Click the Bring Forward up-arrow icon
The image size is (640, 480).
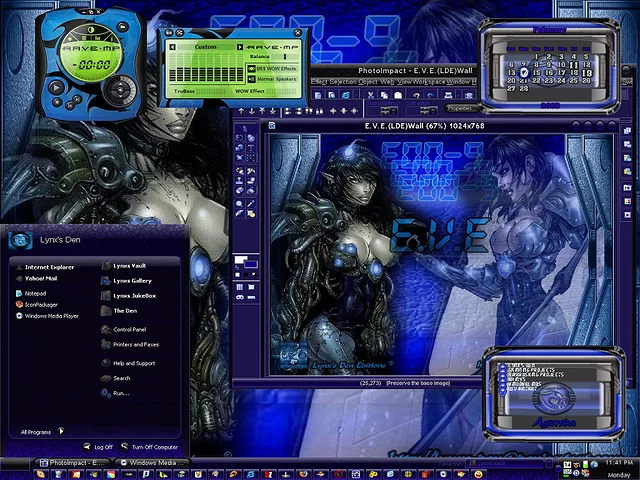[x=241, y=111]
